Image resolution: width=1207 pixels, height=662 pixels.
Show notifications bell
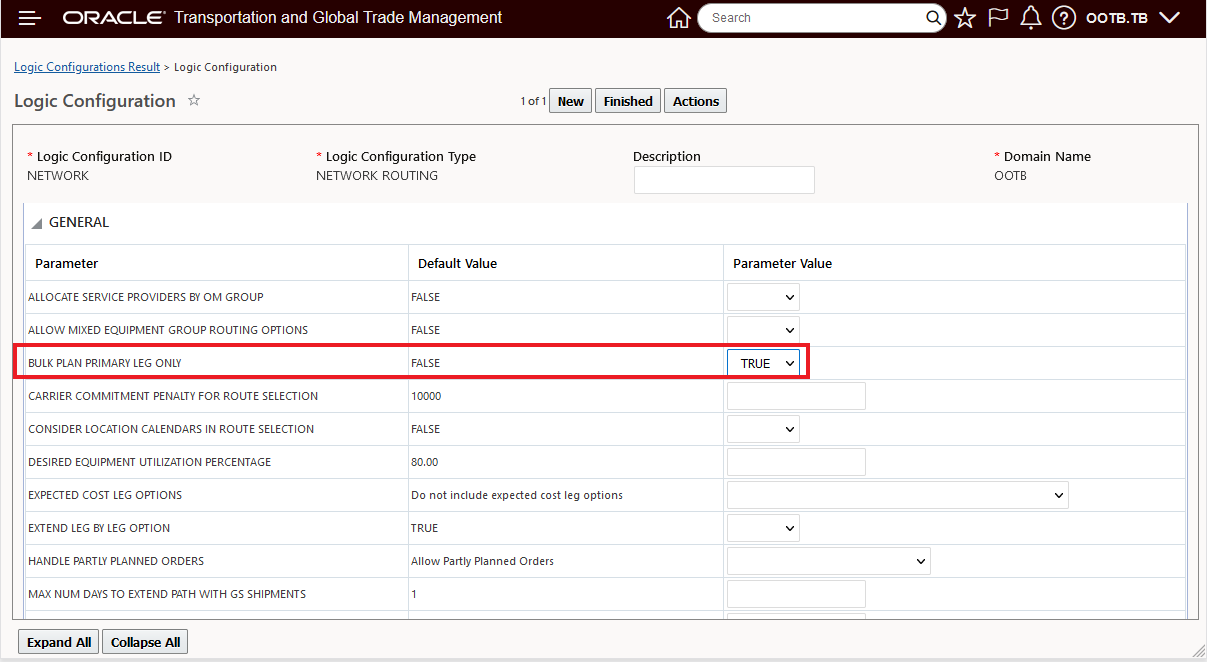(1030, 18)
